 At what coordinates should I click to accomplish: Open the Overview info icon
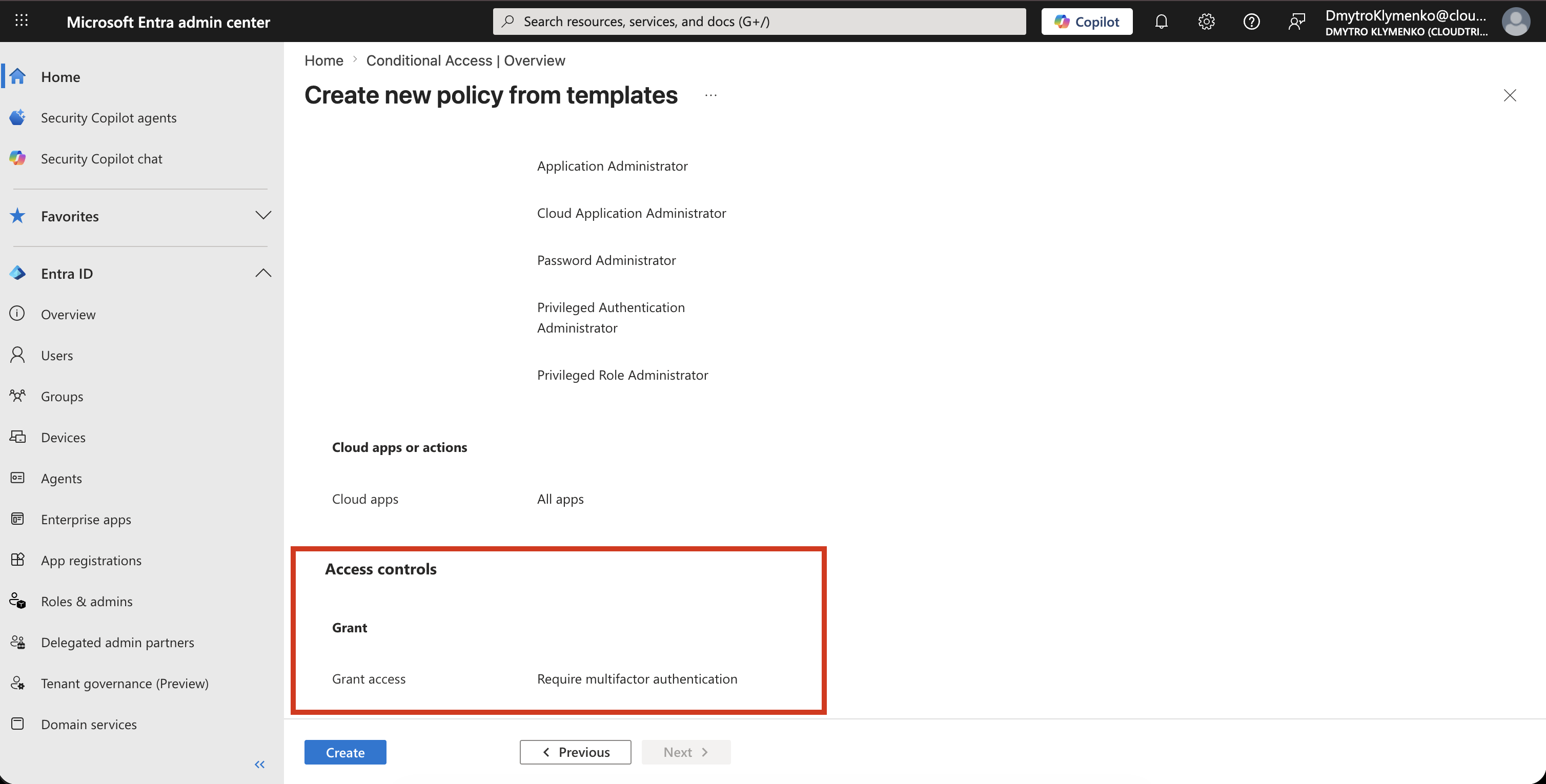point(17,314)
